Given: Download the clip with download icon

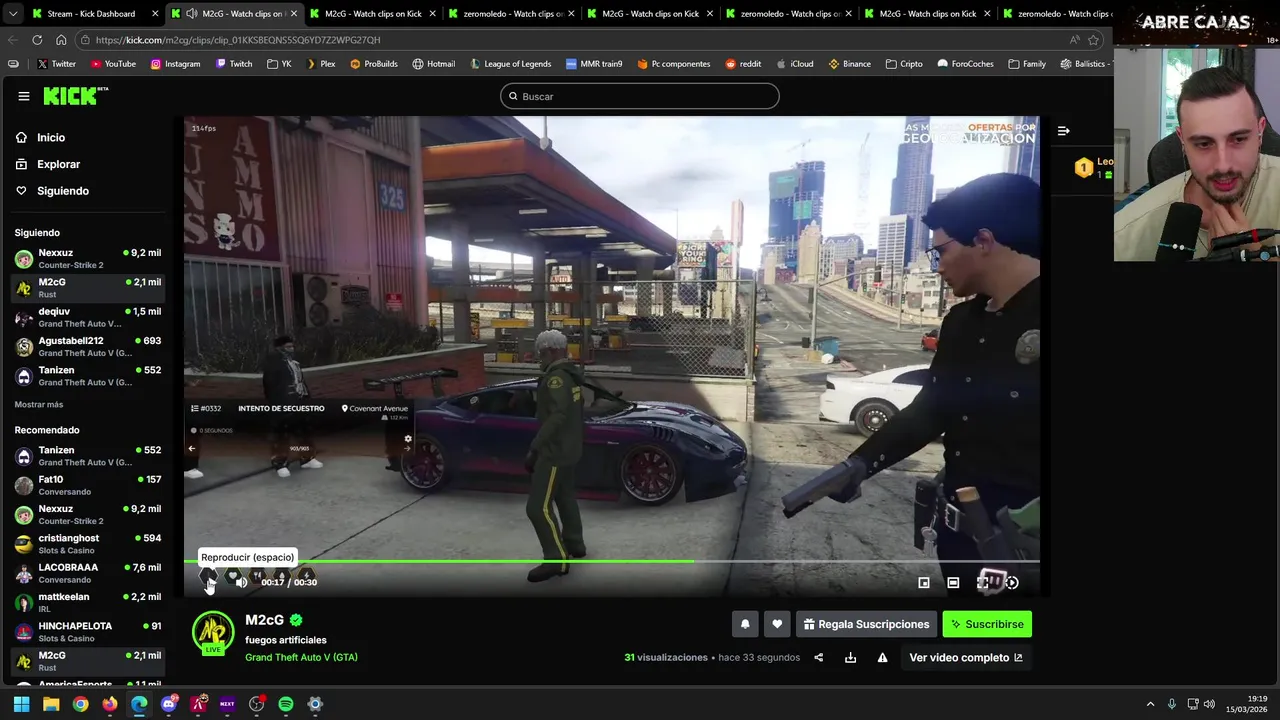Looking at the screenshot, I should click(x=850, y=657).
